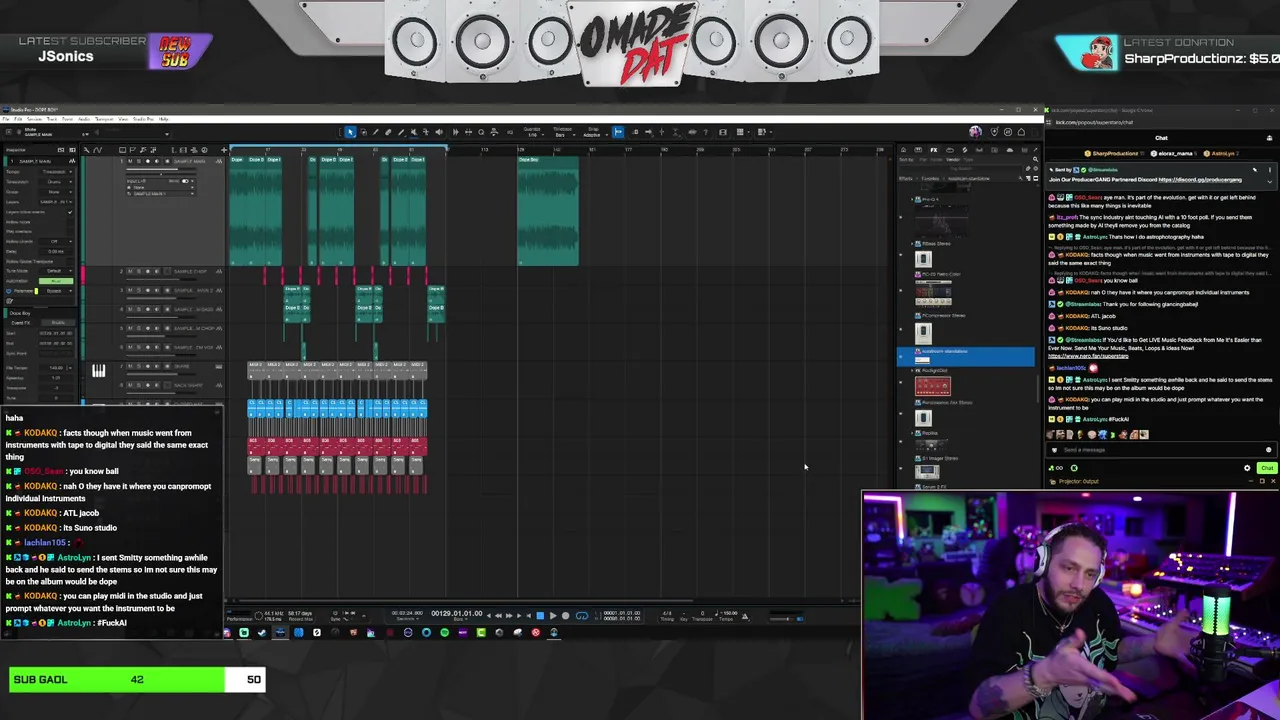The height and width of the screenshot is (720, 1280).
Task: Click the Record button in the transport
Action: [x=565, y=616]
